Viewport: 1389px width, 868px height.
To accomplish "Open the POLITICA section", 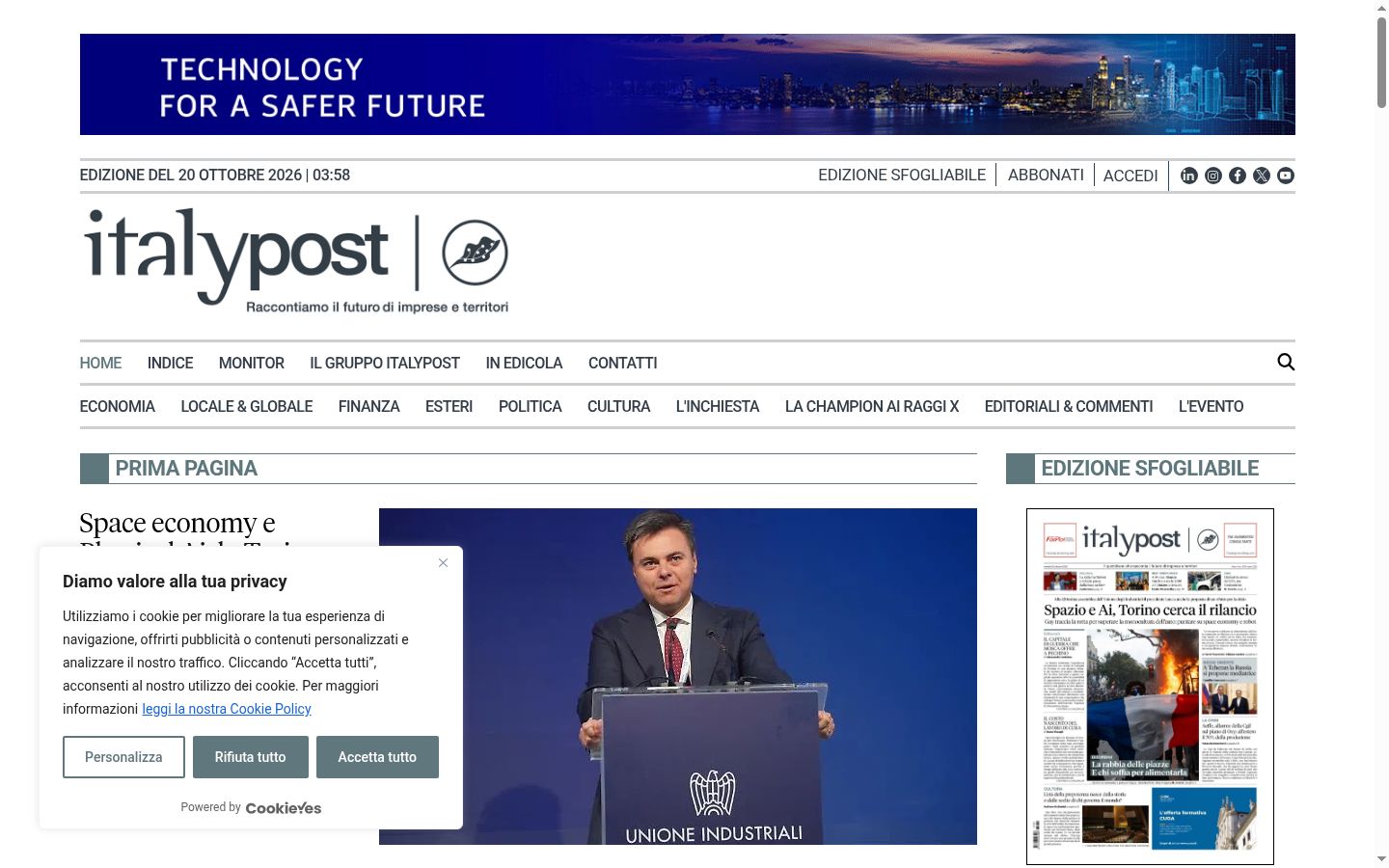I will tap(530, 406).
